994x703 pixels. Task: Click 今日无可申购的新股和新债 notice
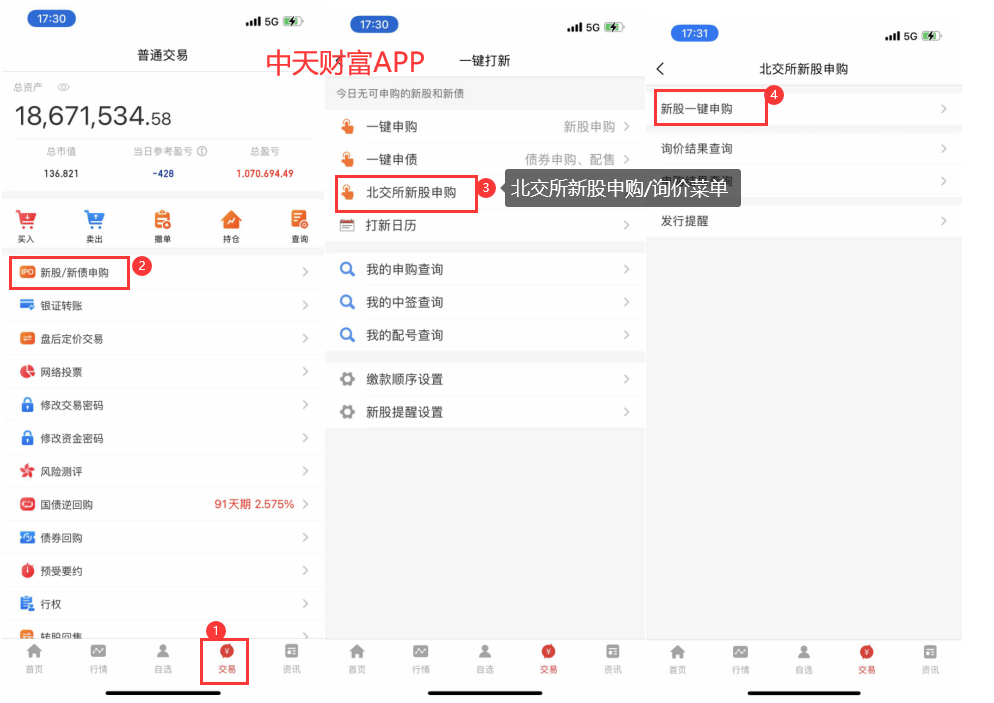(x=400, y=94)
